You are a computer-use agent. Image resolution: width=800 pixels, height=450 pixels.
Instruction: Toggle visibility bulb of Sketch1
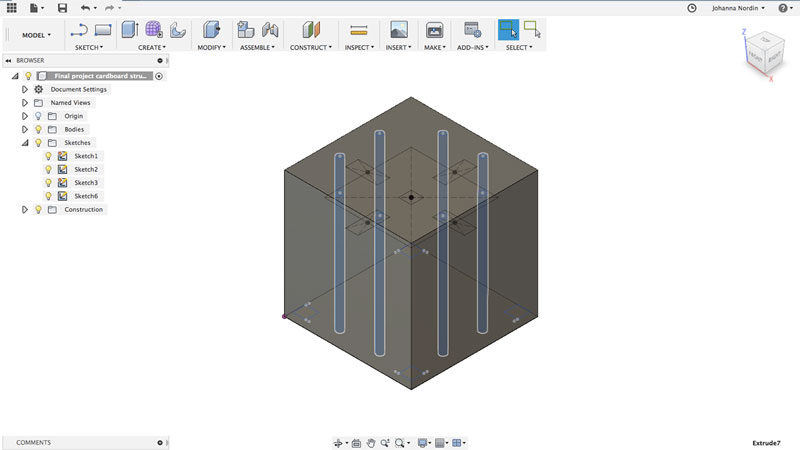[x=48, y=156]
